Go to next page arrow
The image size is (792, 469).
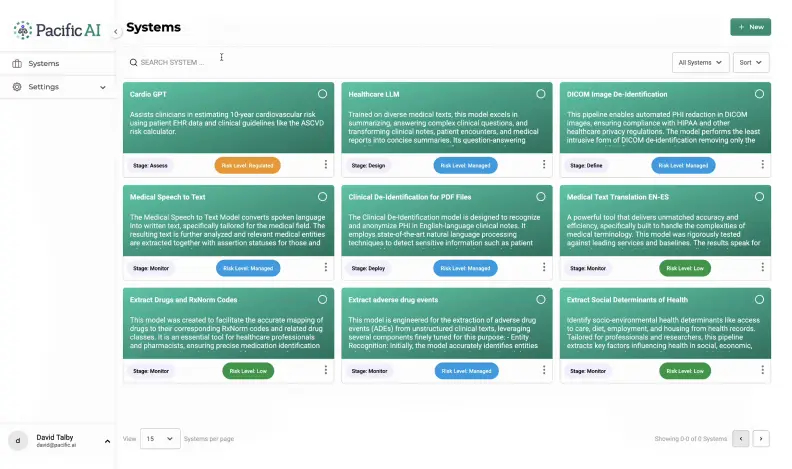[761, 438]
